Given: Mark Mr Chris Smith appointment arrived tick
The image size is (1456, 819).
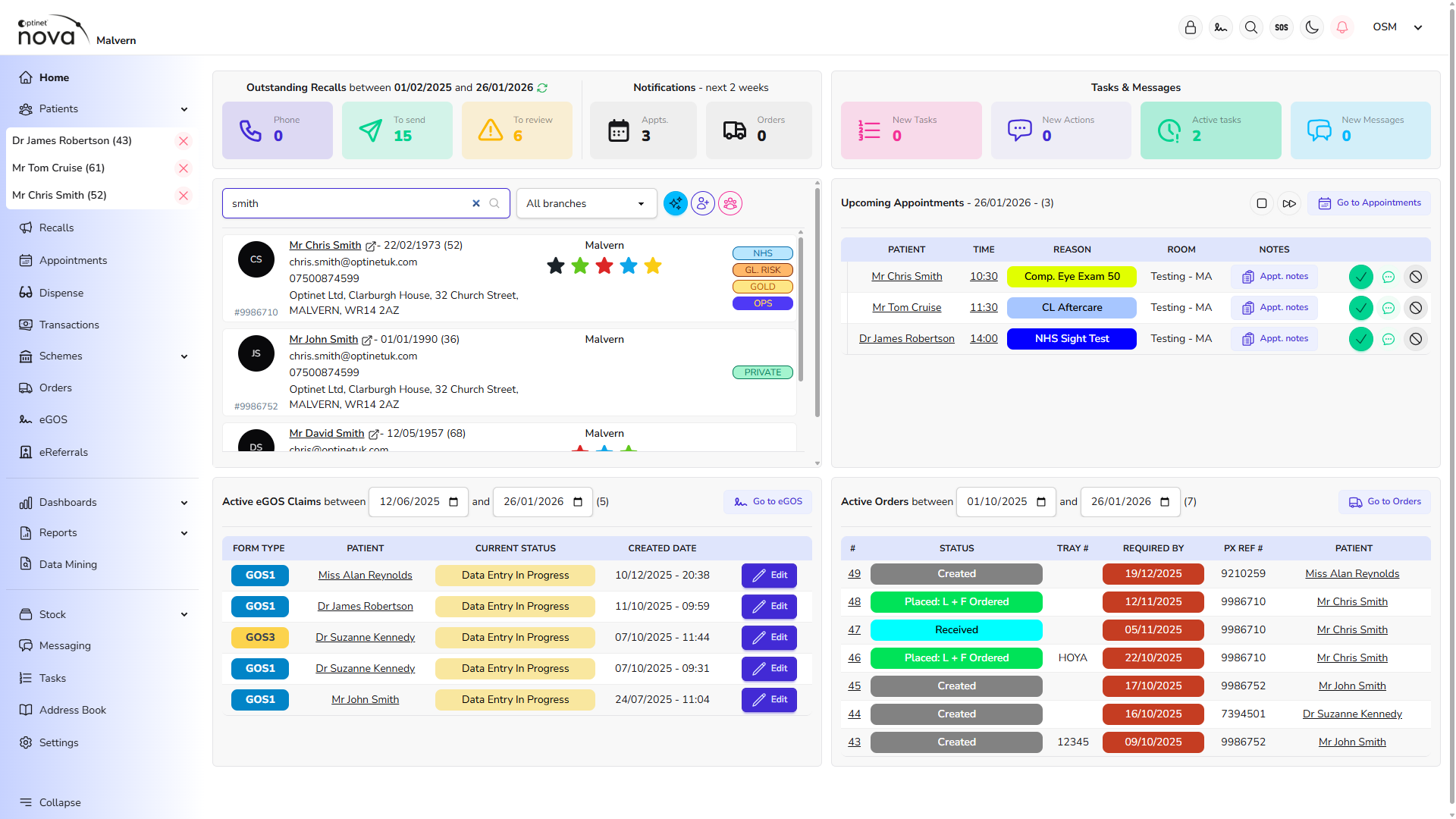Looking at the screenshot, I should (1361, 277).
